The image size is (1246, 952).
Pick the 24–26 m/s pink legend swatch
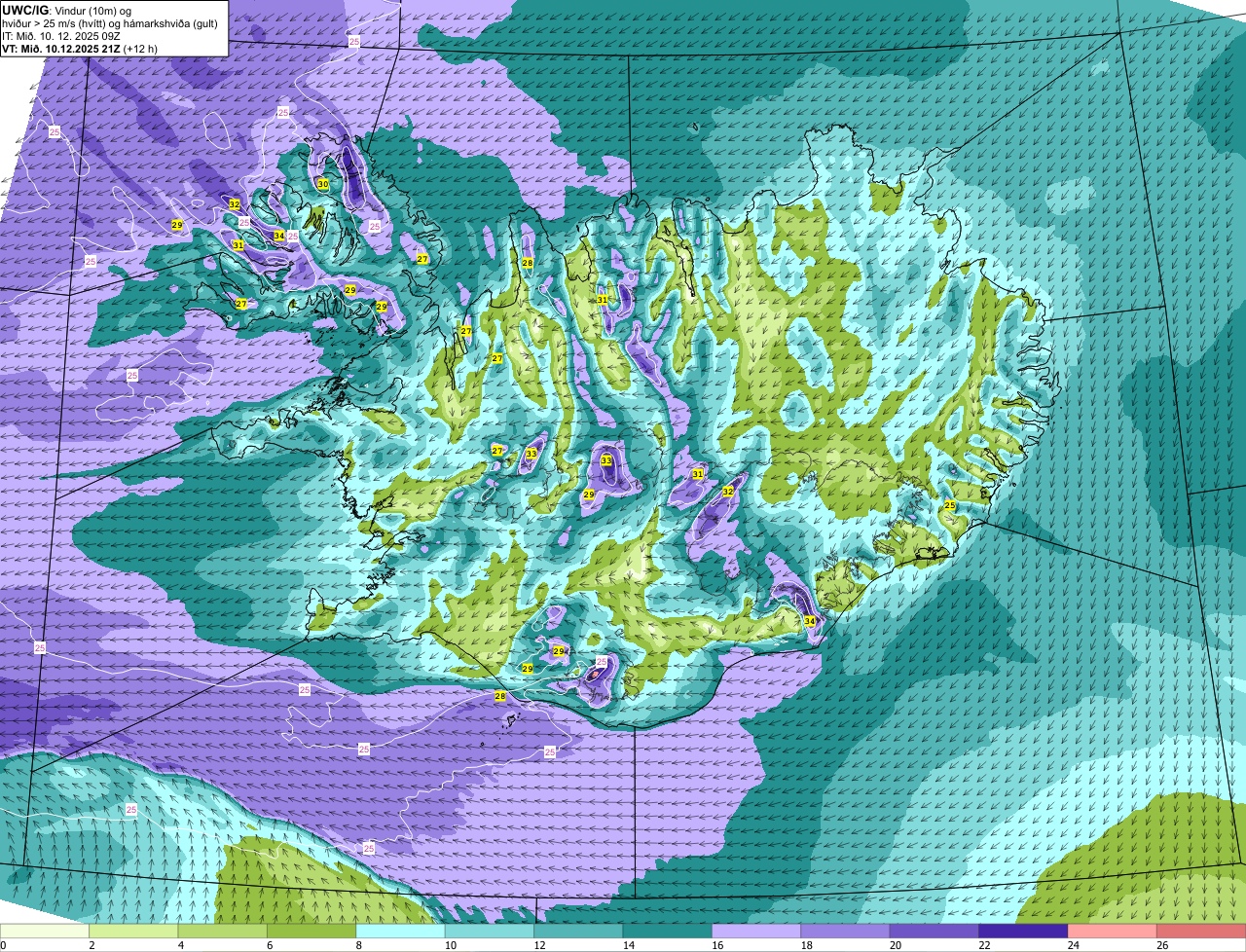(1112, 932)
